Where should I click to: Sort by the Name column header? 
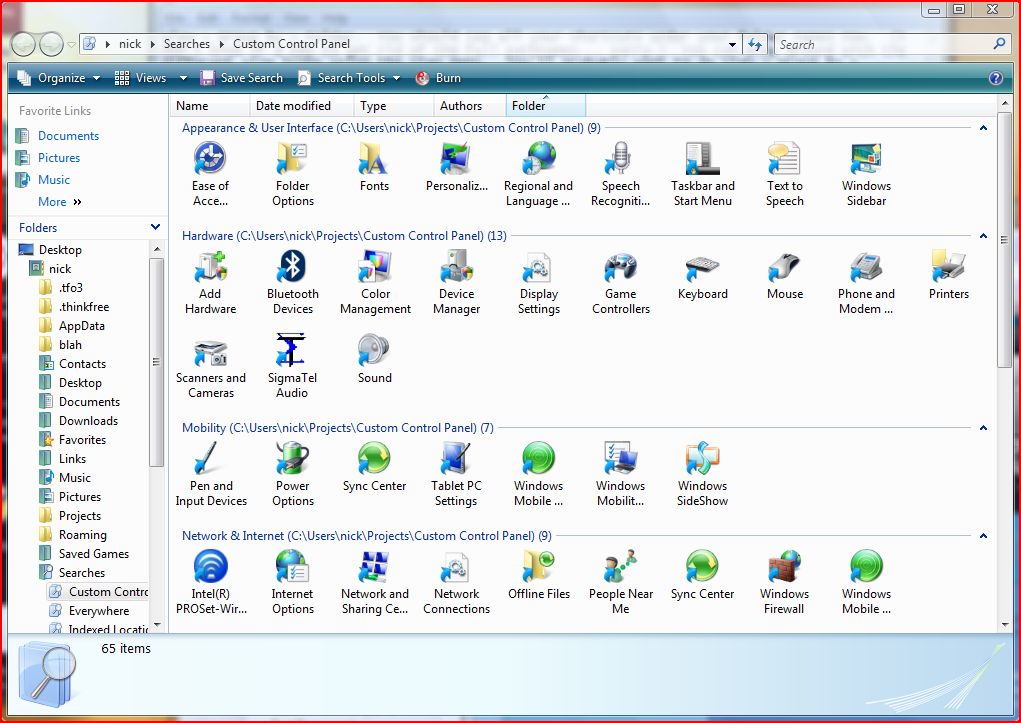pos(210,106)
